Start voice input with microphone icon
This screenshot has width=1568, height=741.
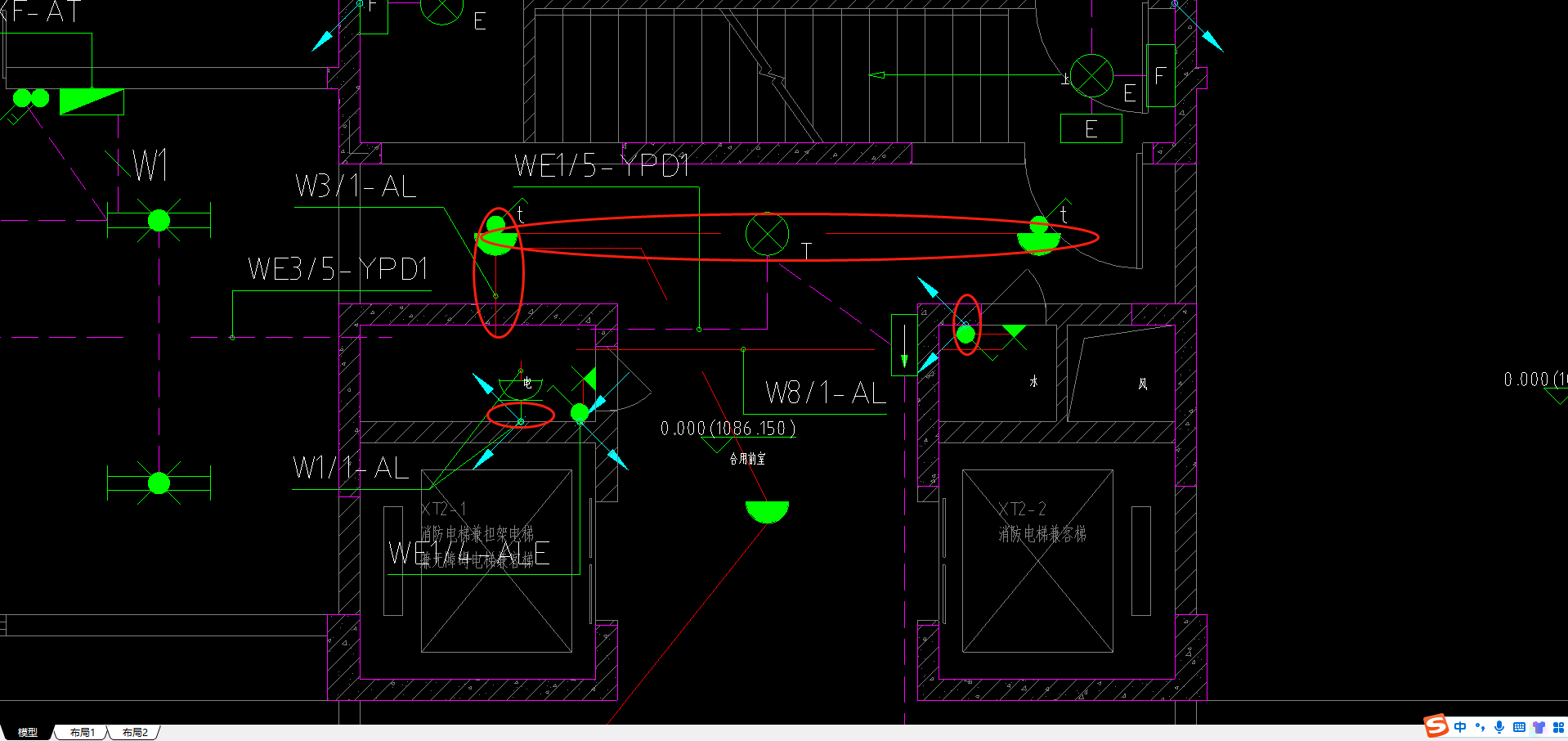pyautogui.click(x=1499, y=727)
